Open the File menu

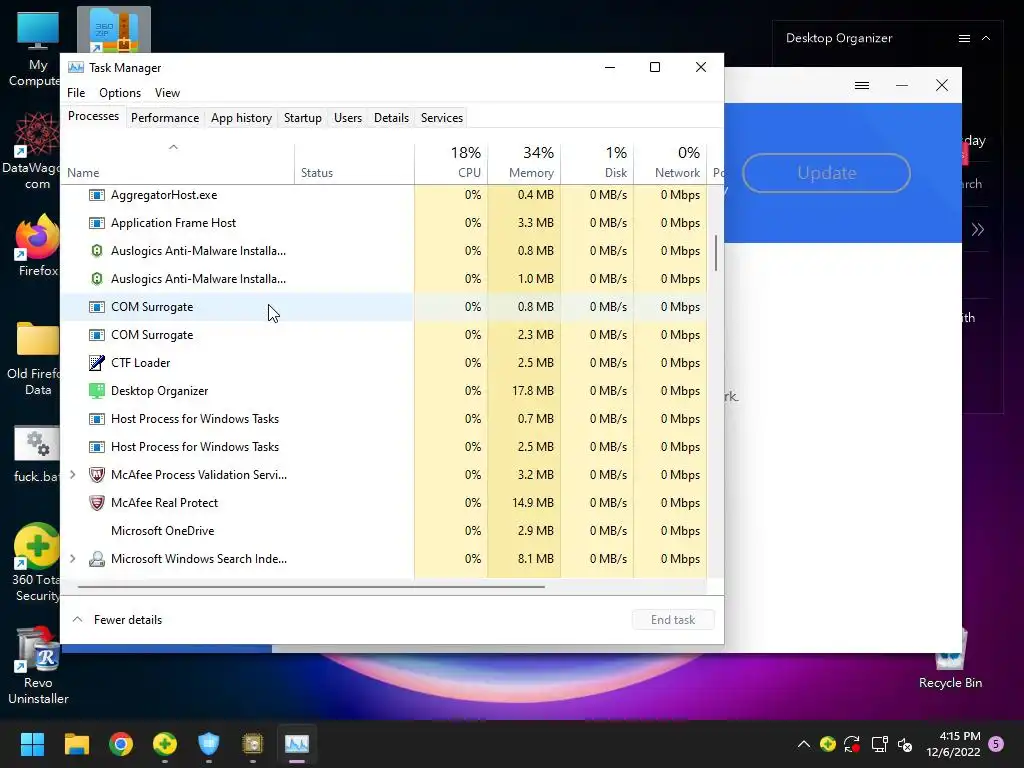[x=76, y=93]
